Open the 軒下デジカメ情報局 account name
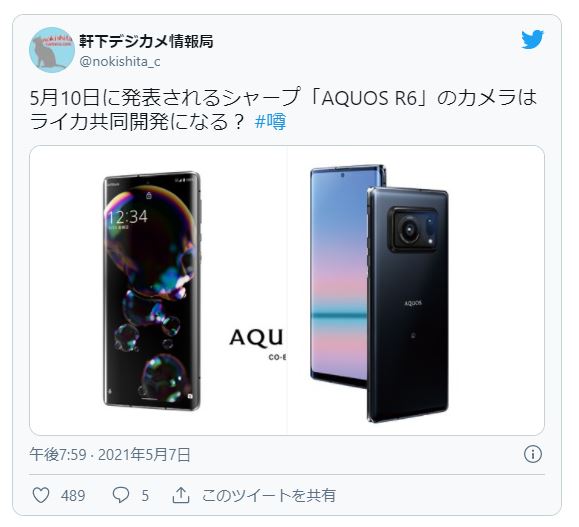 coord(146,41)
